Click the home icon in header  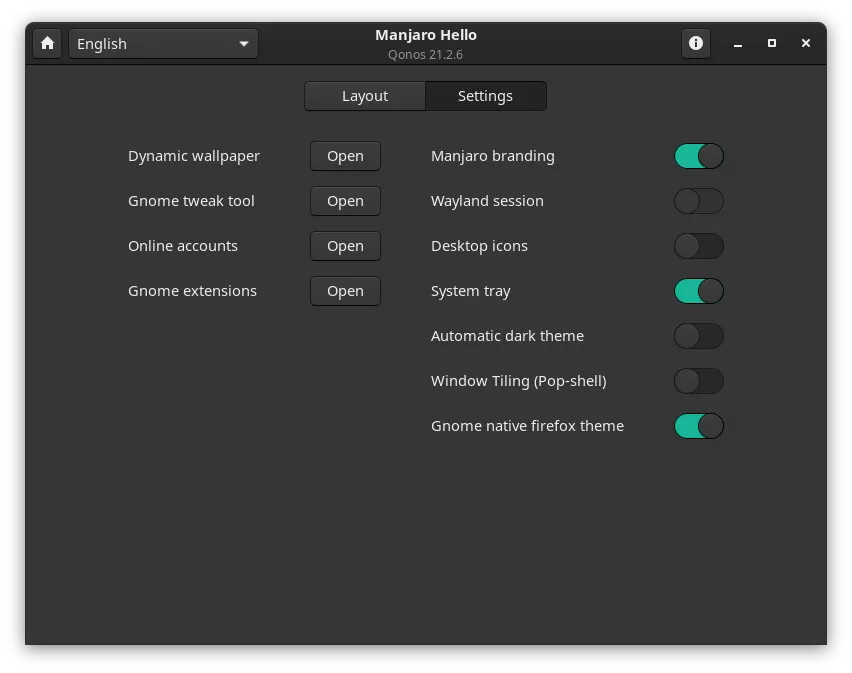[x=47, y=44]
